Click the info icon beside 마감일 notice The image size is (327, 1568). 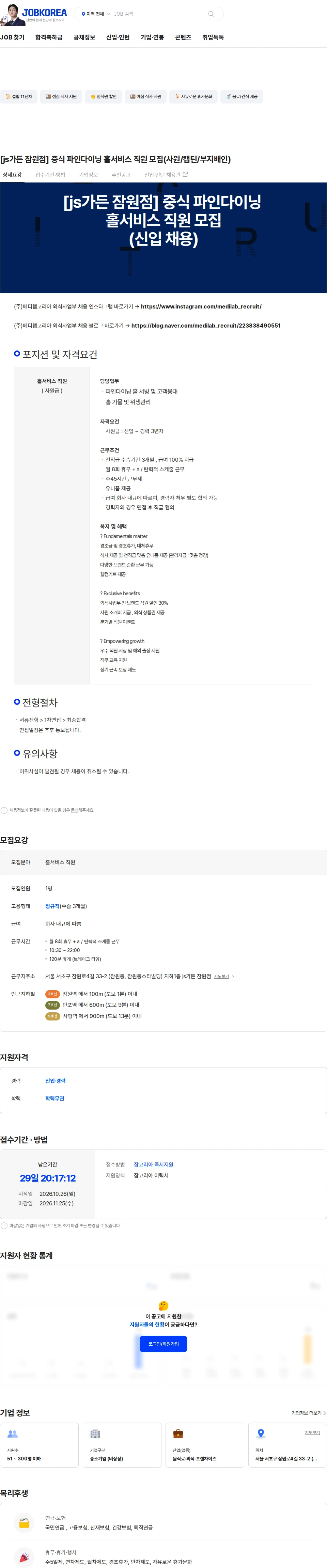pyautogui.click(x=4, y=1226)
